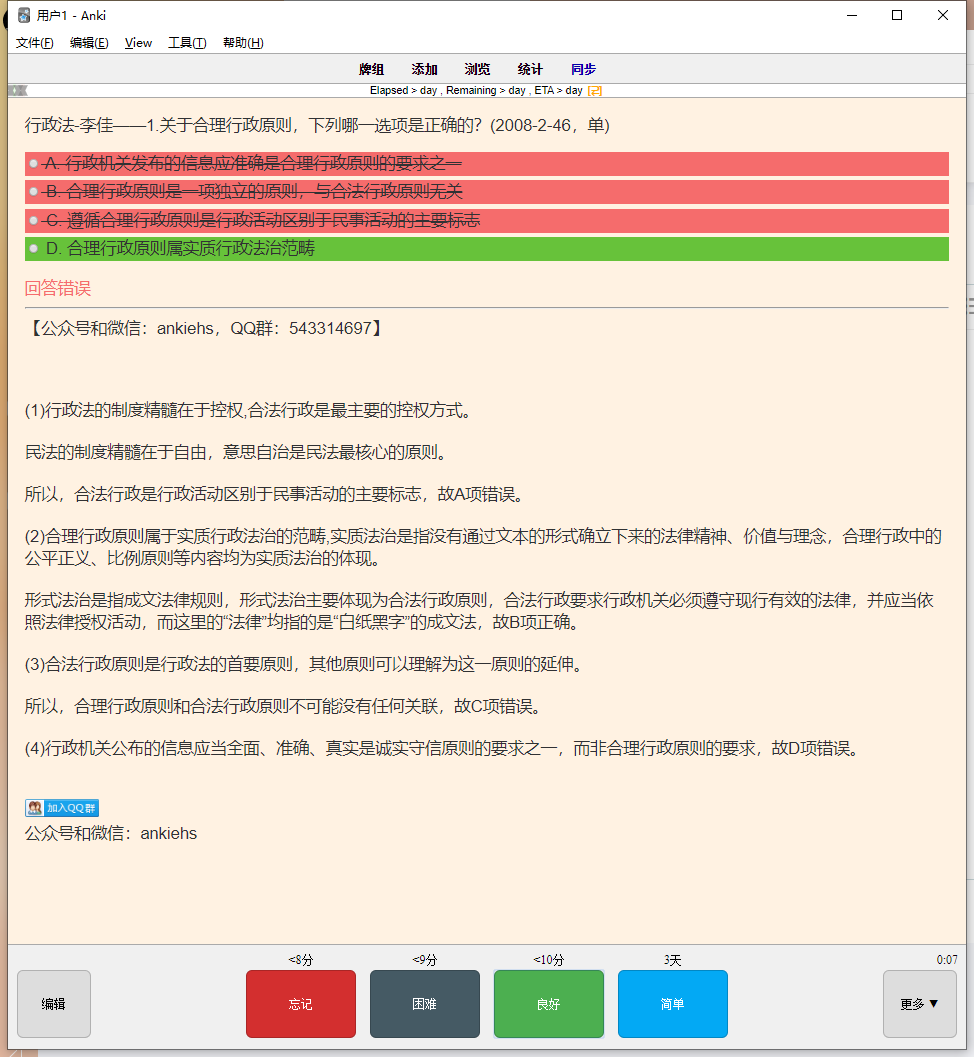Viewport: 974px width, 1057px height.
Task: Click the Anki app icon in title bar
Action: pyautogui.click(x=24, y=15)
